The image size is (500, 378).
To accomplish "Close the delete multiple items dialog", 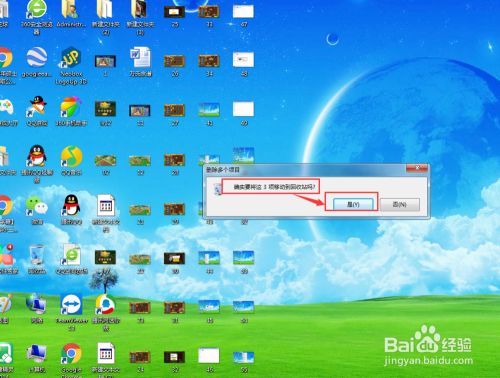I will (x=417, y=168).
